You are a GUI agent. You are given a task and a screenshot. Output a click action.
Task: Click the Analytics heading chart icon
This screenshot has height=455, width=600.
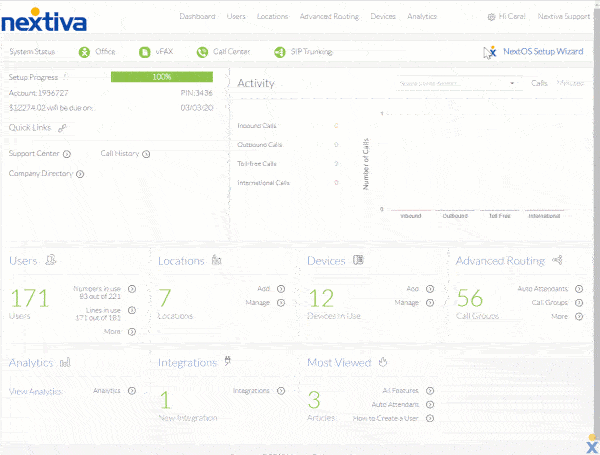point(65,362)
